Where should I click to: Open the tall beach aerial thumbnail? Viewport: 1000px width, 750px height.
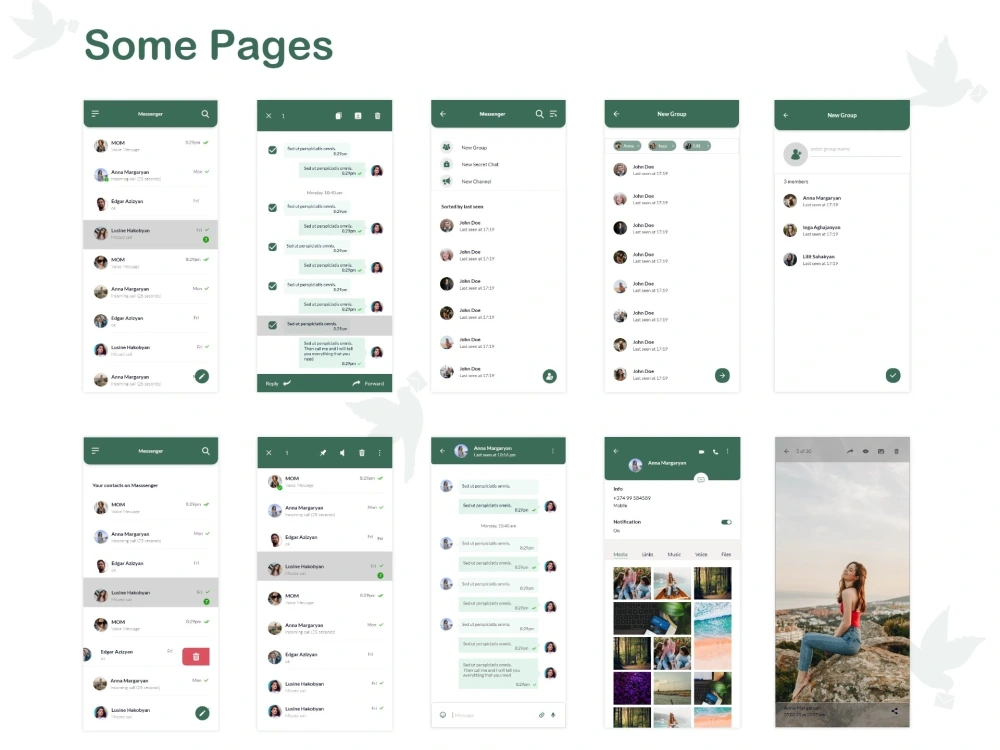(712, 635)
